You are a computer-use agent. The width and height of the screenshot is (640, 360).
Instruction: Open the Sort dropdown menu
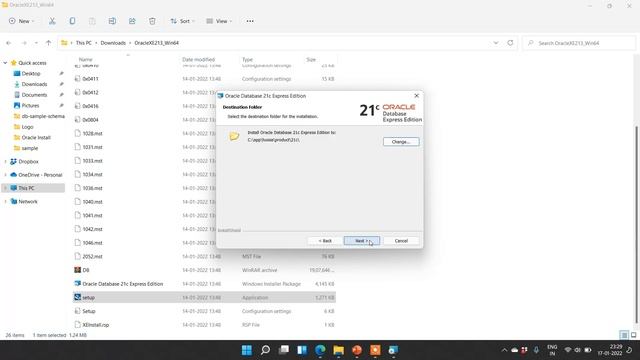[x=182, y=21]
